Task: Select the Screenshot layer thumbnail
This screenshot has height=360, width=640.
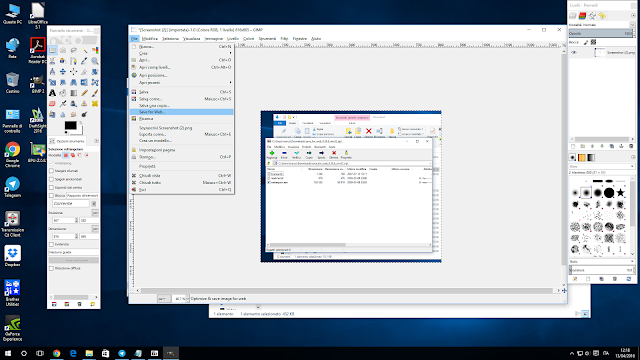Action: click(600, 52)
